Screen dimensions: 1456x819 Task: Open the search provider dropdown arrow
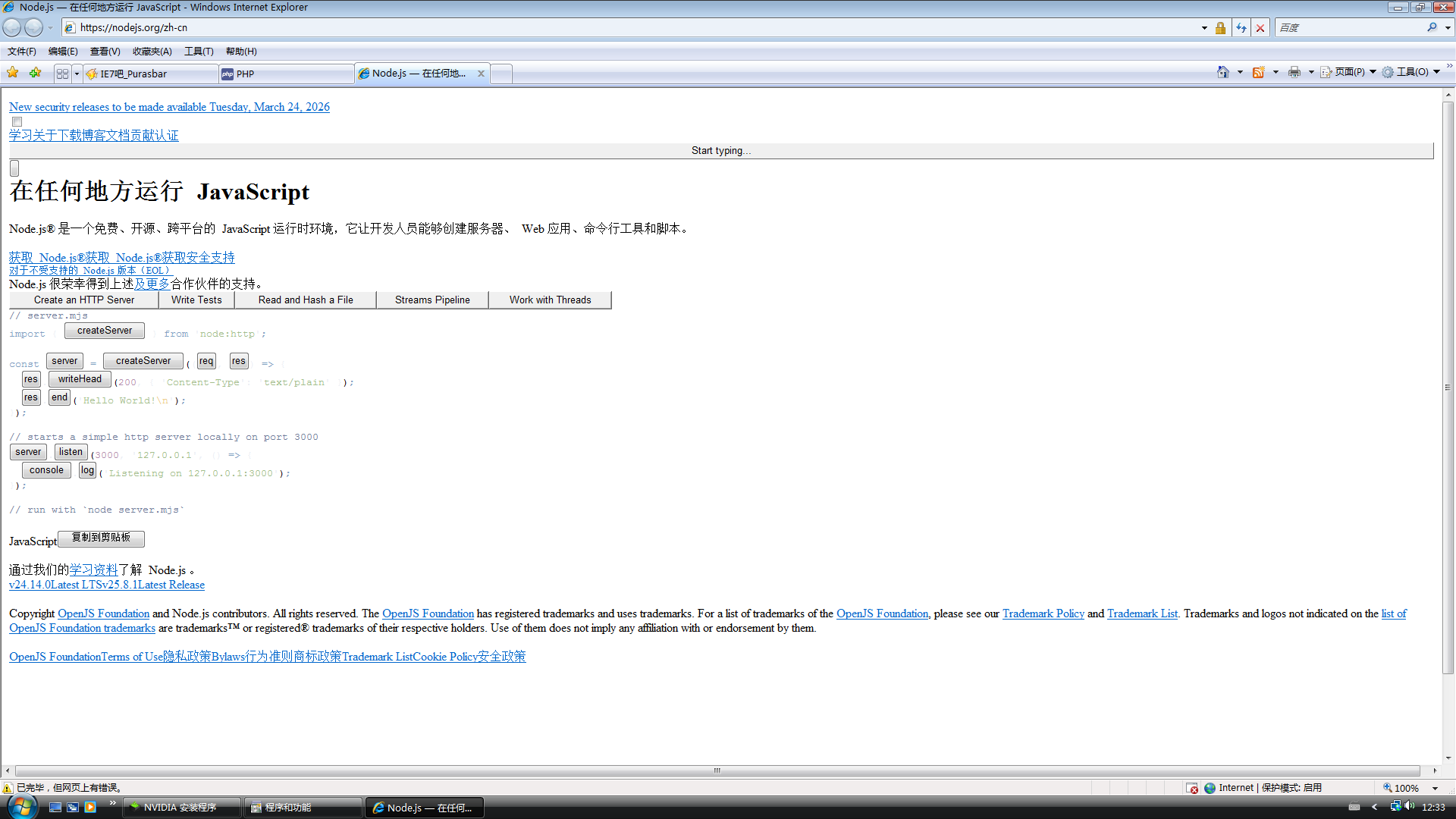(1448, 28)
